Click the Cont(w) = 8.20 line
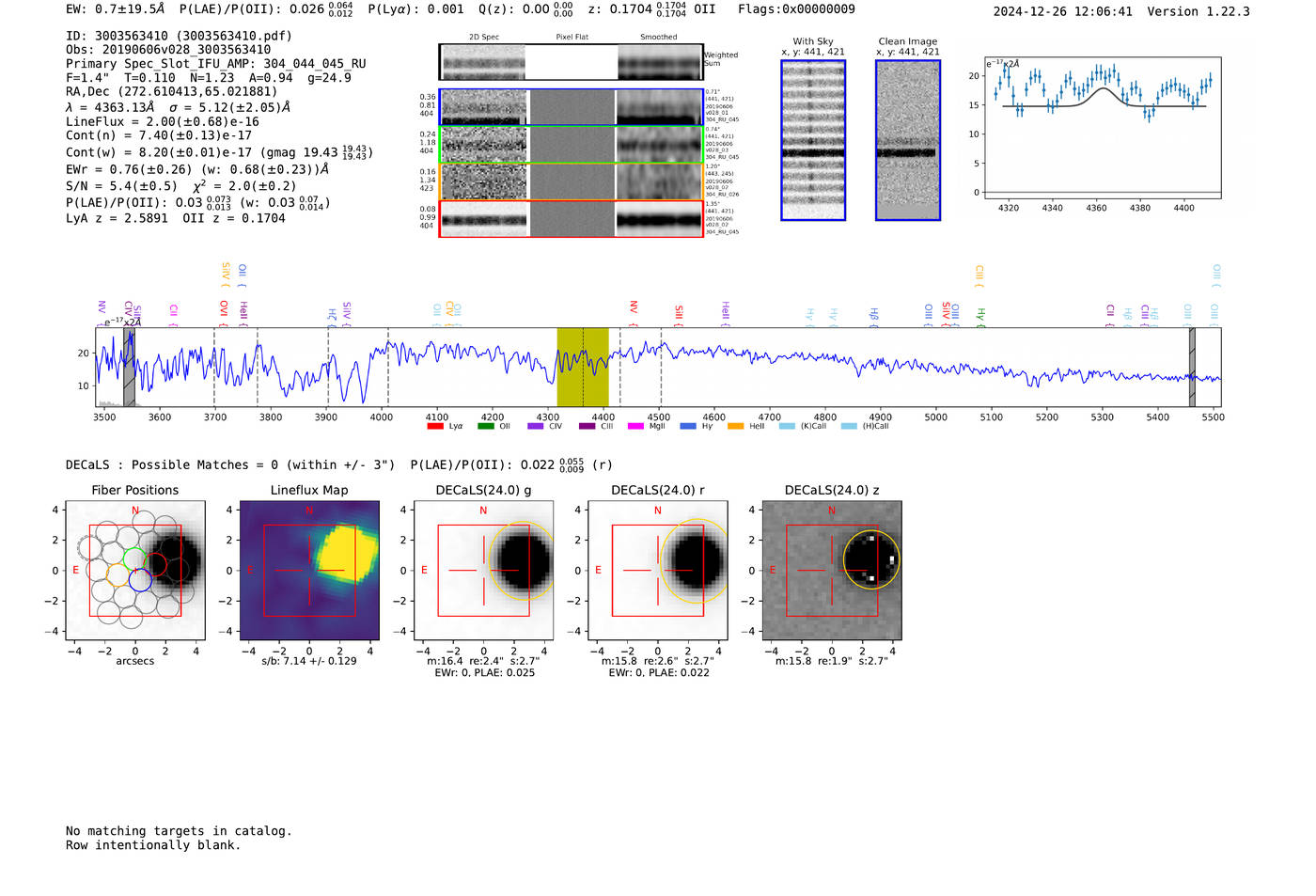1316x896 pixels. click(x=220, y=151)
